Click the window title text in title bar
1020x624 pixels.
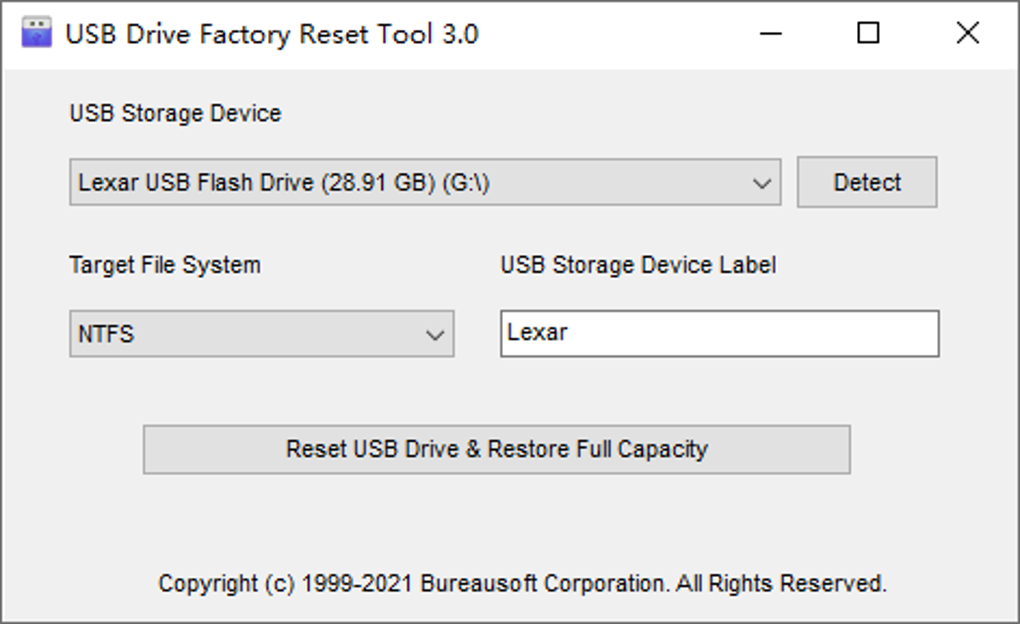272,34
